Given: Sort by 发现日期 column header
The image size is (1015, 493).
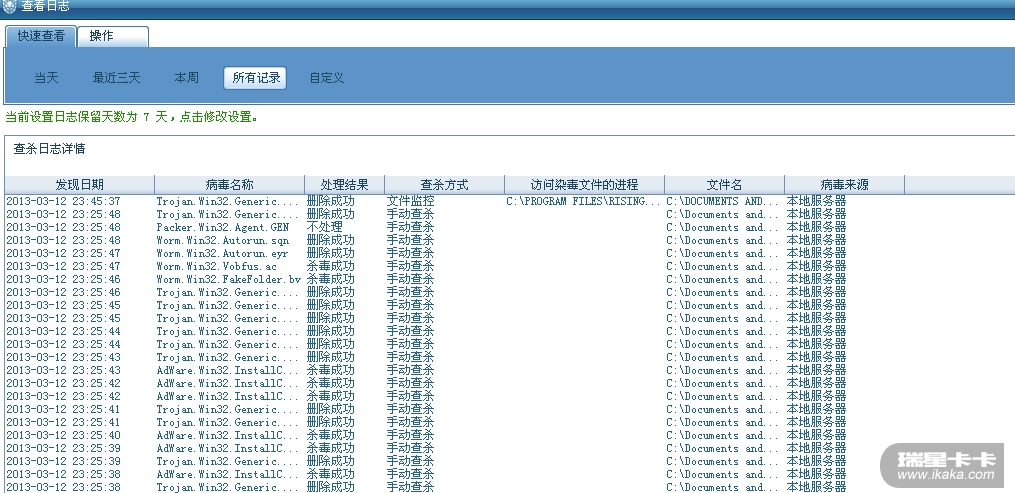Looking at the screenshot, I should click(80, 184).
